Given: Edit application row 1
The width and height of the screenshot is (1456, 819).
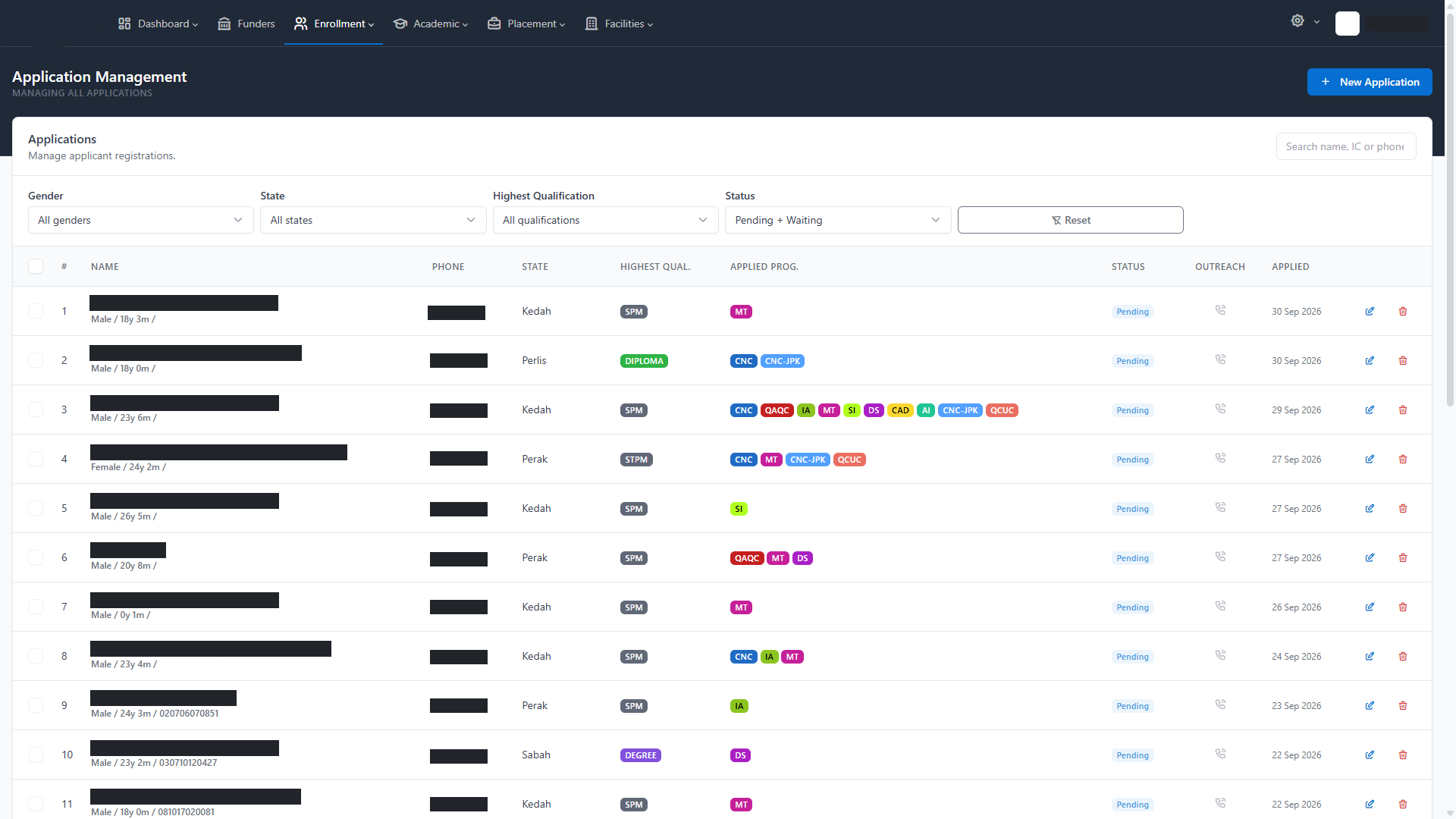Looking at the screenshot, I should coord(1370,312).
